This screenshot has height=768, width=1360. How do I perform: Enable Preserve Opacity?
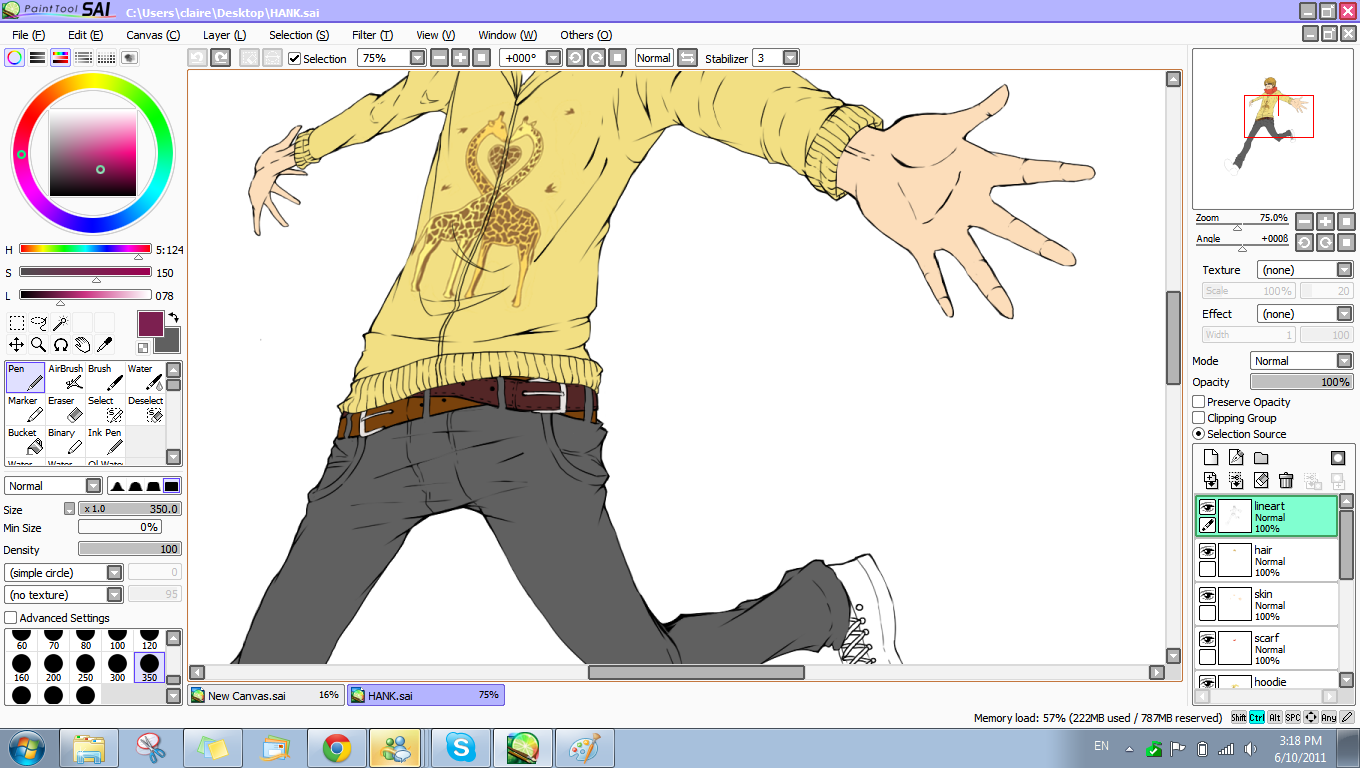pos(1198,402)
